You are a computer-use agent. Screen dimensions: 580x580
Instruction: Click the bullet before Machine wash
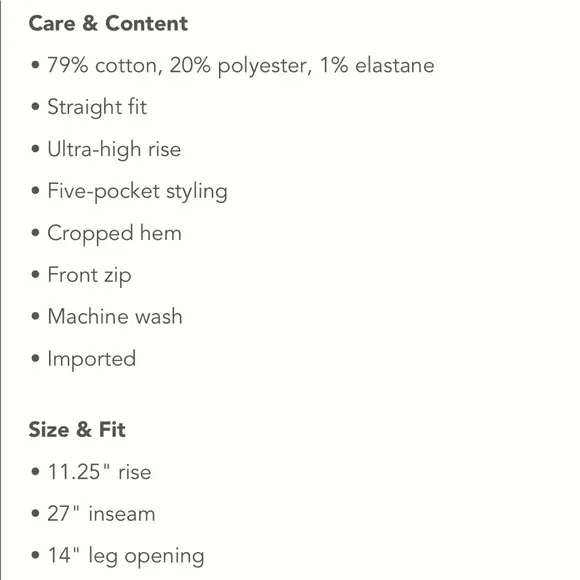click(36, 316)
